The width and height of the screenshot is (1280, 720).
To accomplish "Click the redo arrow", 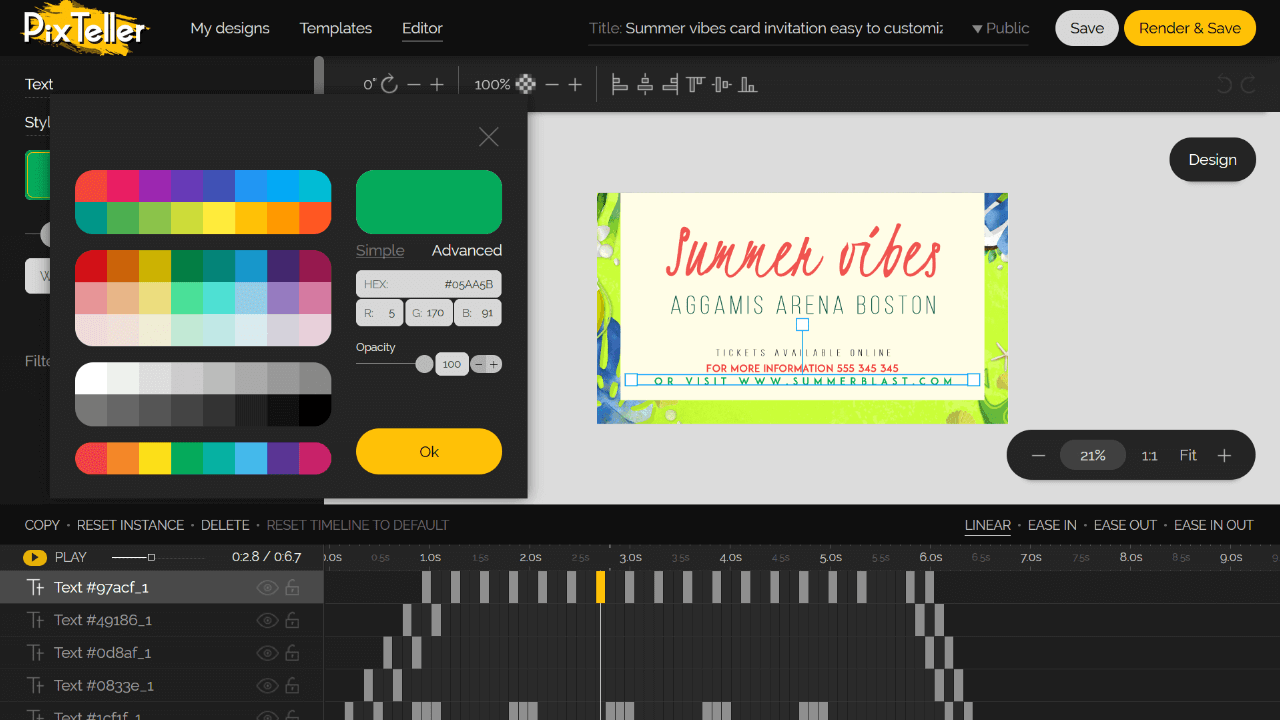I will [1248, 85].
